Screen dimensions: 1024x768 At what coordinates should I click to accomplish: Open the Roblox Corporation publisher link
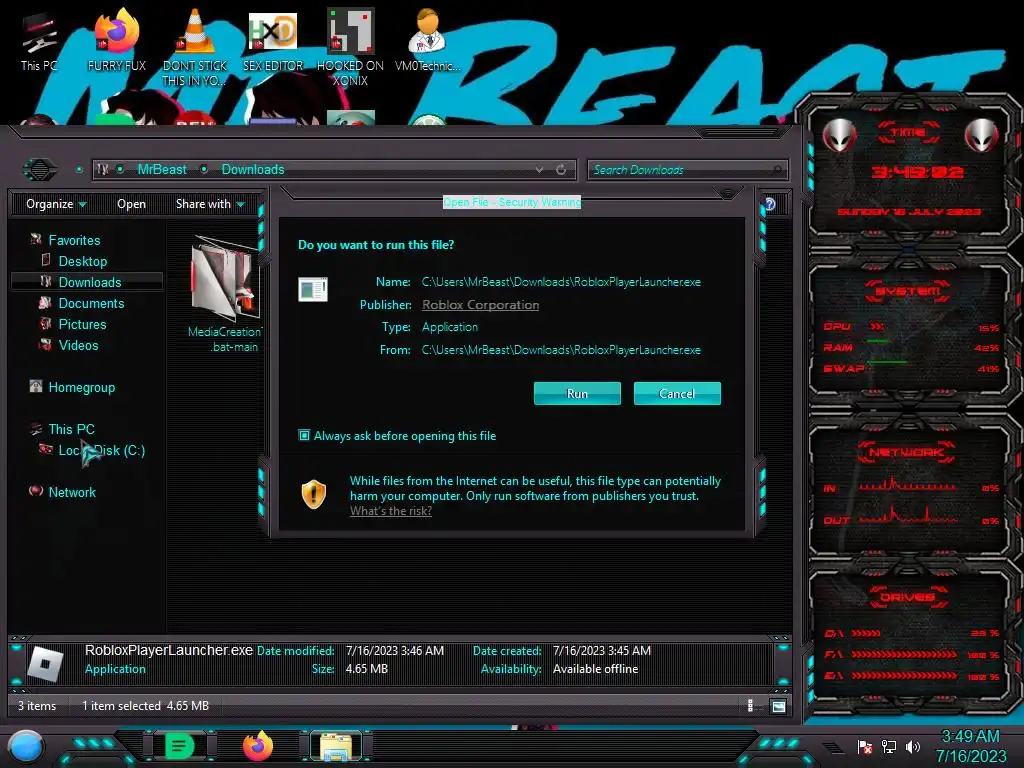pyautogui.click(x=481, y=305)
